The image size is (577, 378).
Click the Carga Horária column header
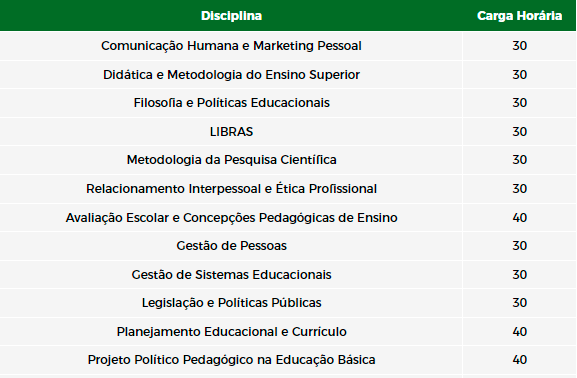[x=519, y=16]
